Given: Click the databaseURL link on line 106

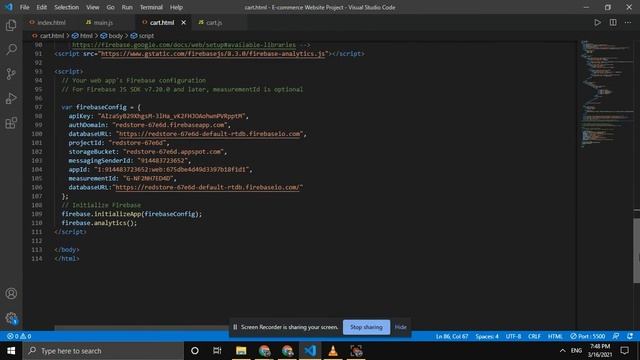Looking at the screenshot, I should [x=208, y=187].
